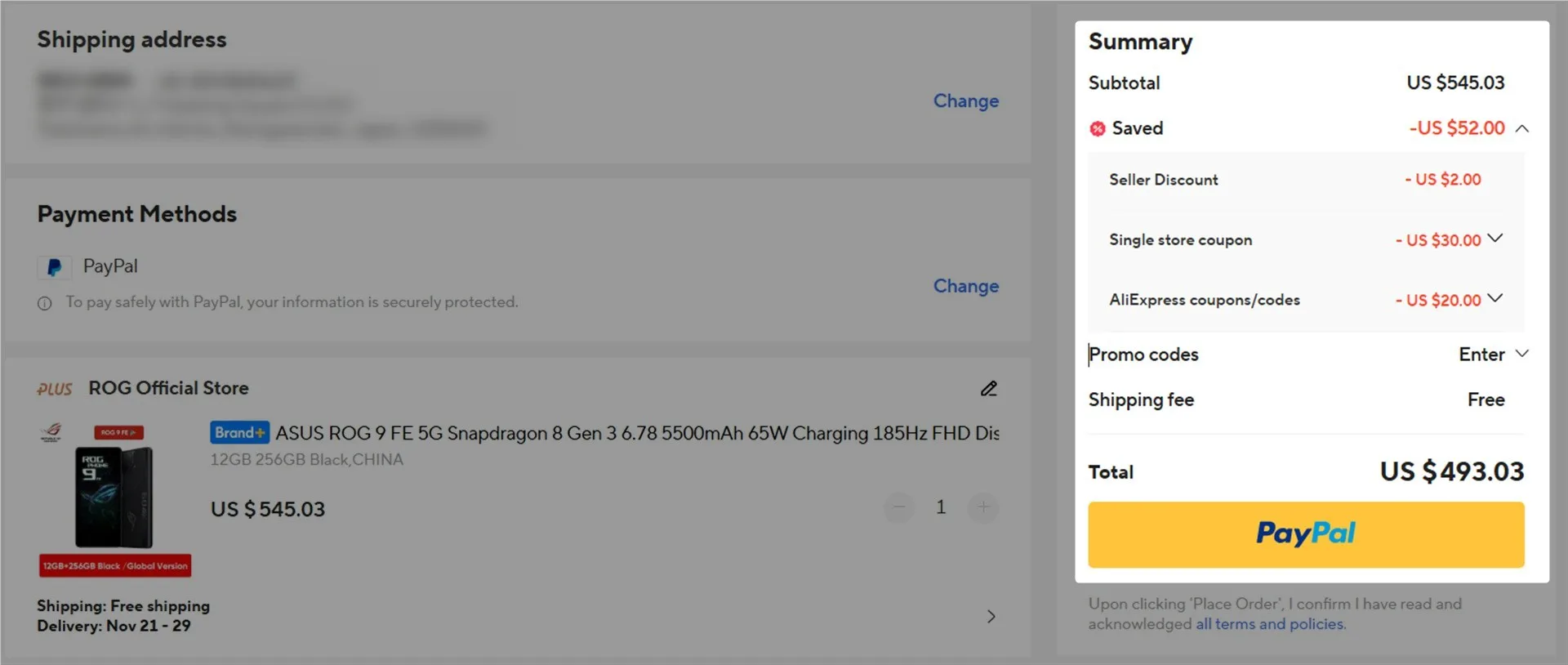The height and width of the screenshot is (665, 1568).
Task: Collapse the Saved discount breakdown
Action: [x=1522, y=129]
